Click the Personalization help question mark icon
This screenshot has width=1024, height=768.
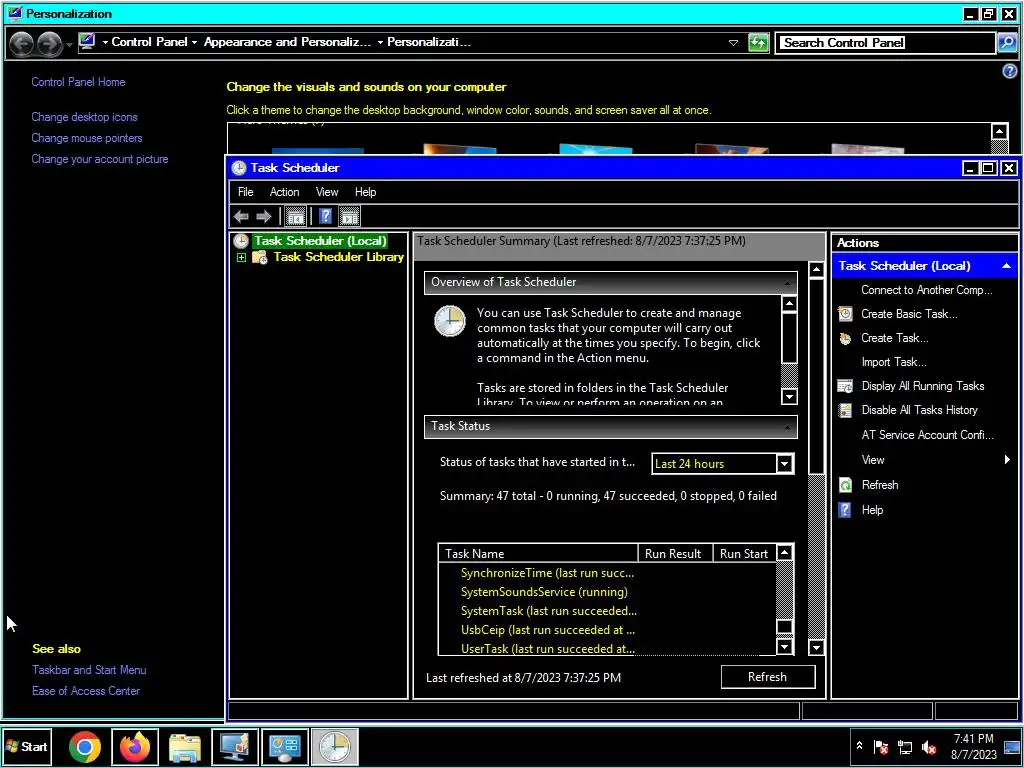pyautogui.click(x=1009, y=71)
